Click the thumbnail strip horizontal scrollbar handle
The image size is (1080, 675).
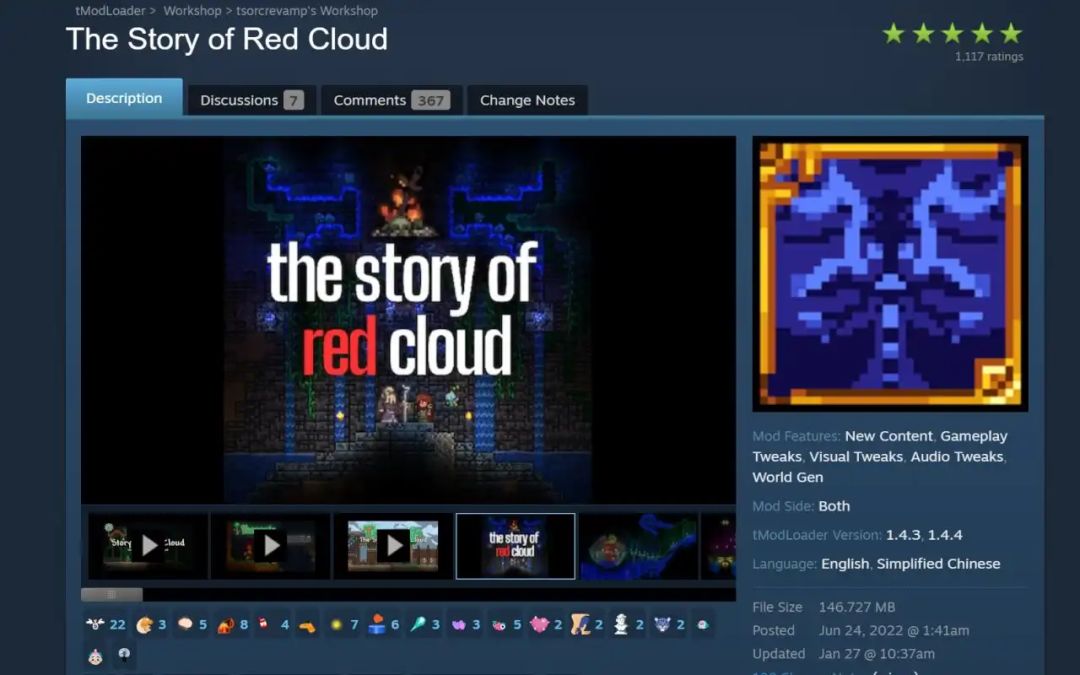(x=112, y=594)
